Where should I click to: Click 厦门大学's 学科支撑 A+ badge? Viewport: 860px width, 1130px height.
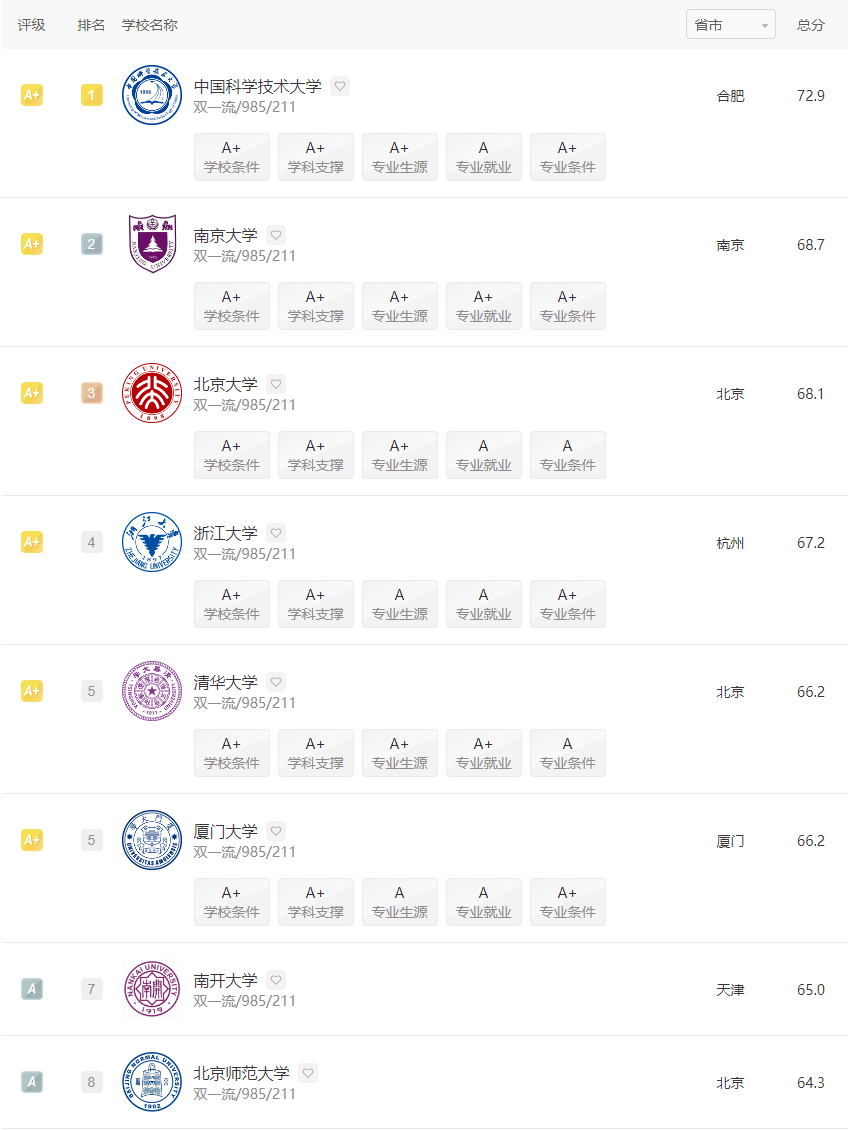[316, 902]
